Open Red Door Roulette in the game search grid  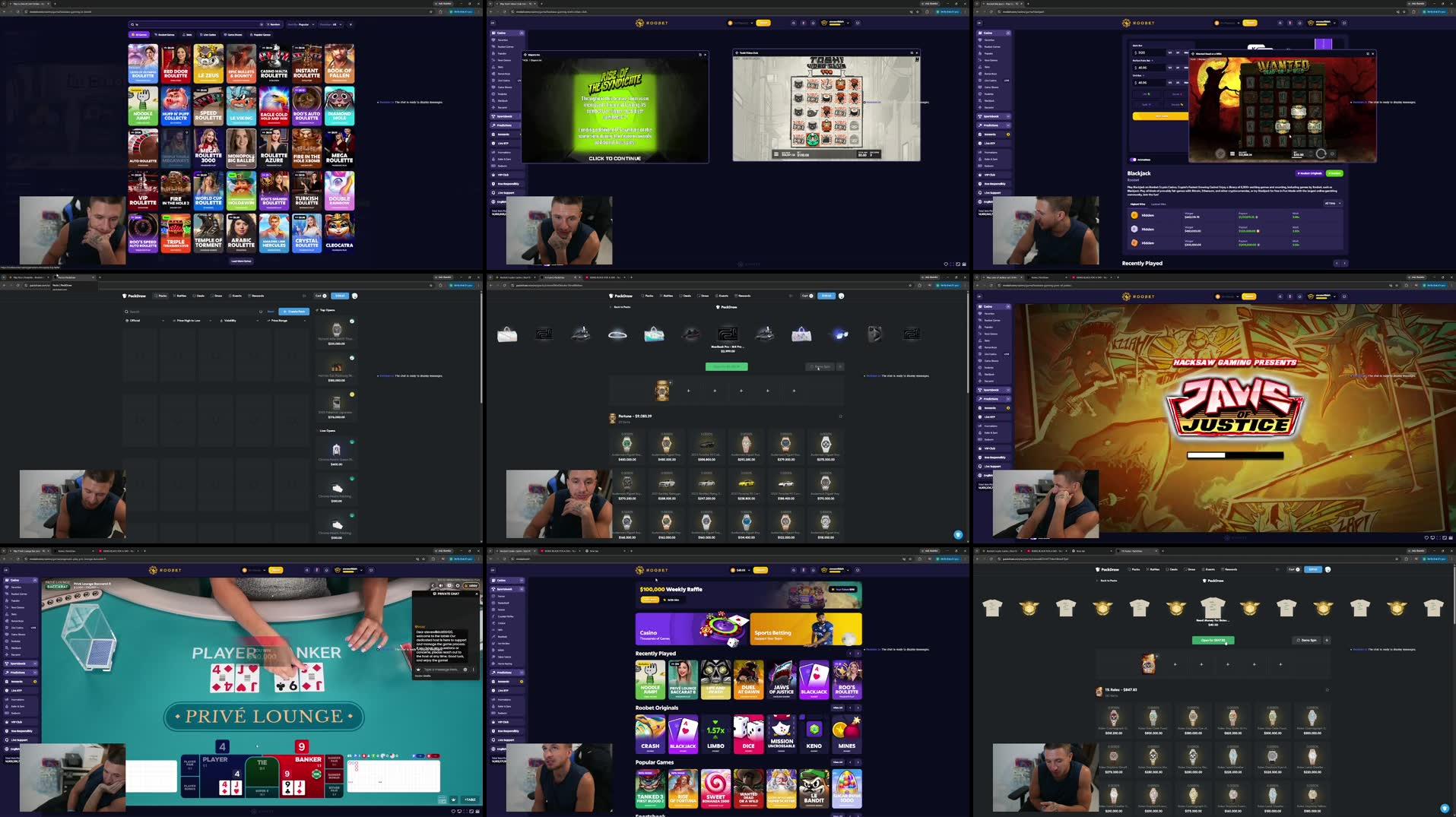point(176,63)
